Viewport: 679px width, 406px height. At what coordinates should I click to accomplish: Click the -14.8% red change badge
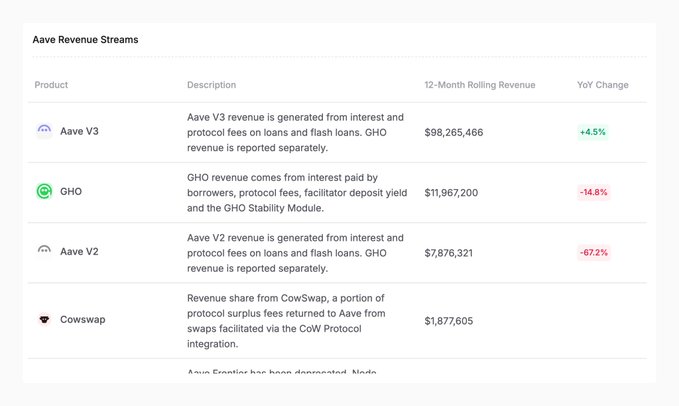click(x=594, y=192)
